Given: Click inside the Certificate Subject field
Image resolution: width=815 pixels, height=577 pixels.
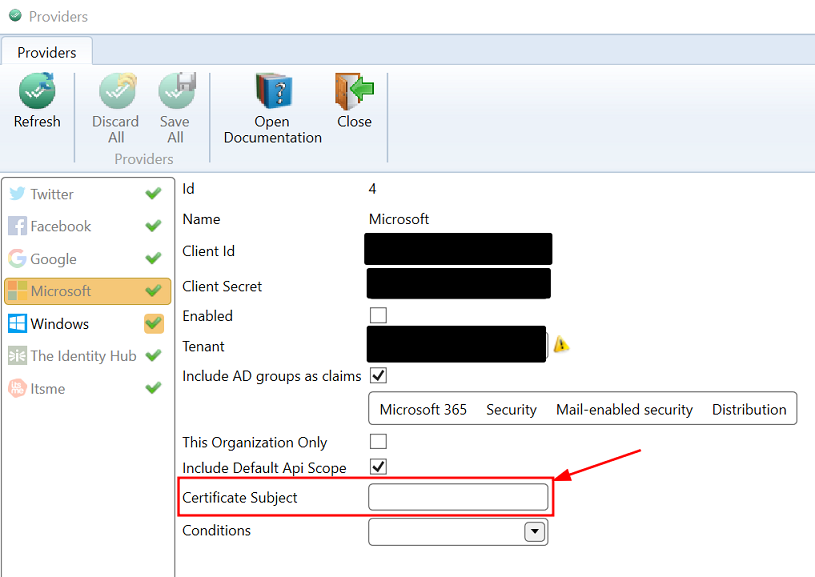Looking at the screenshot, I should coord(458,497).
